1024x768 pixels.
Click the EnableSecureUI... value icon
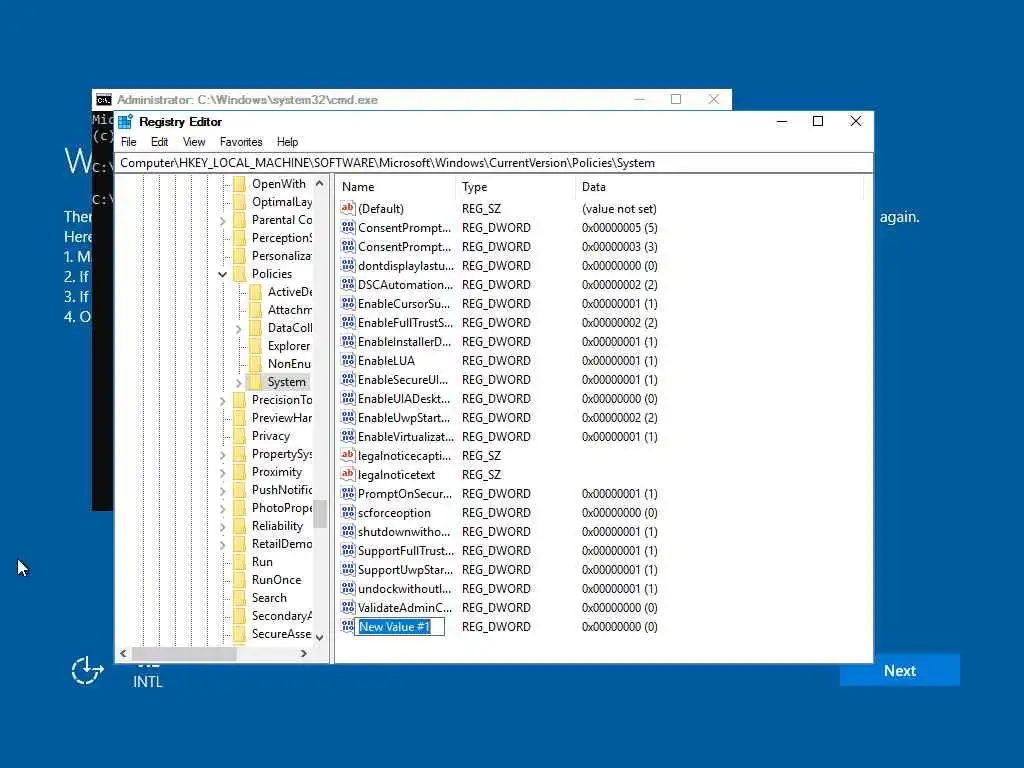coord(347,379)
